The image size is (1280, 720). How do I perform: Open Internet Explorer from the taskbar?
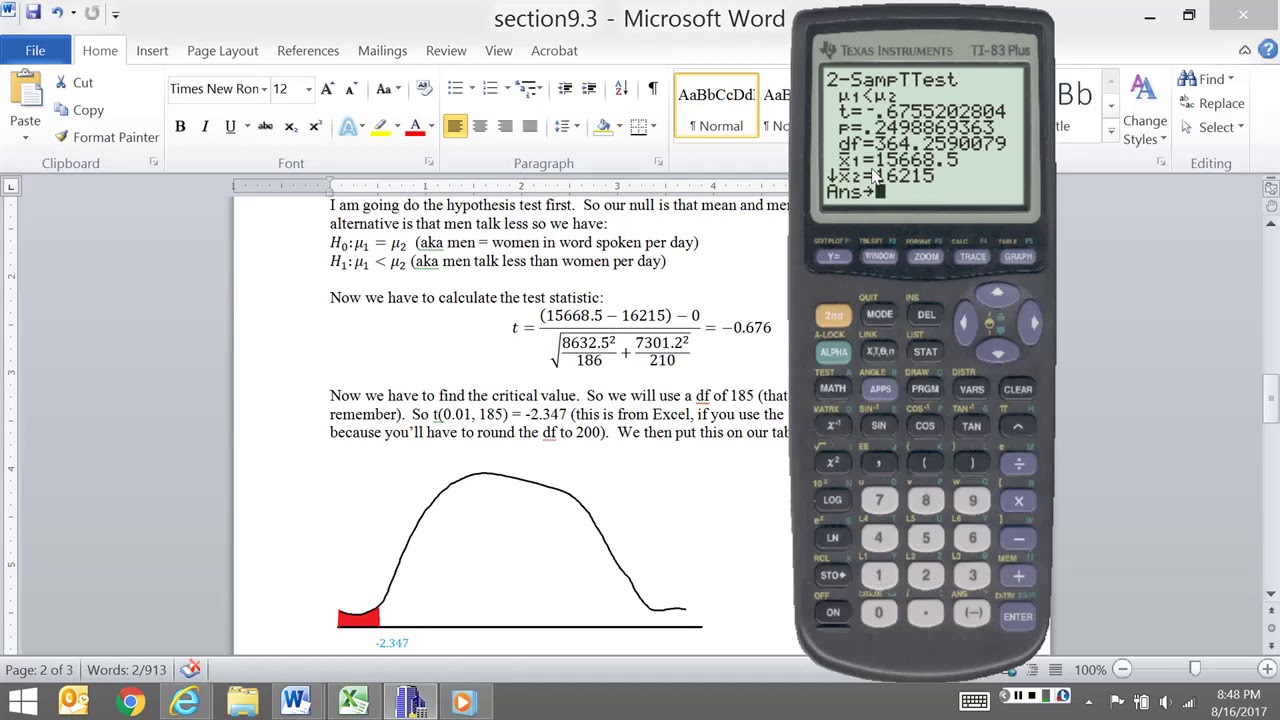point(185,701)
